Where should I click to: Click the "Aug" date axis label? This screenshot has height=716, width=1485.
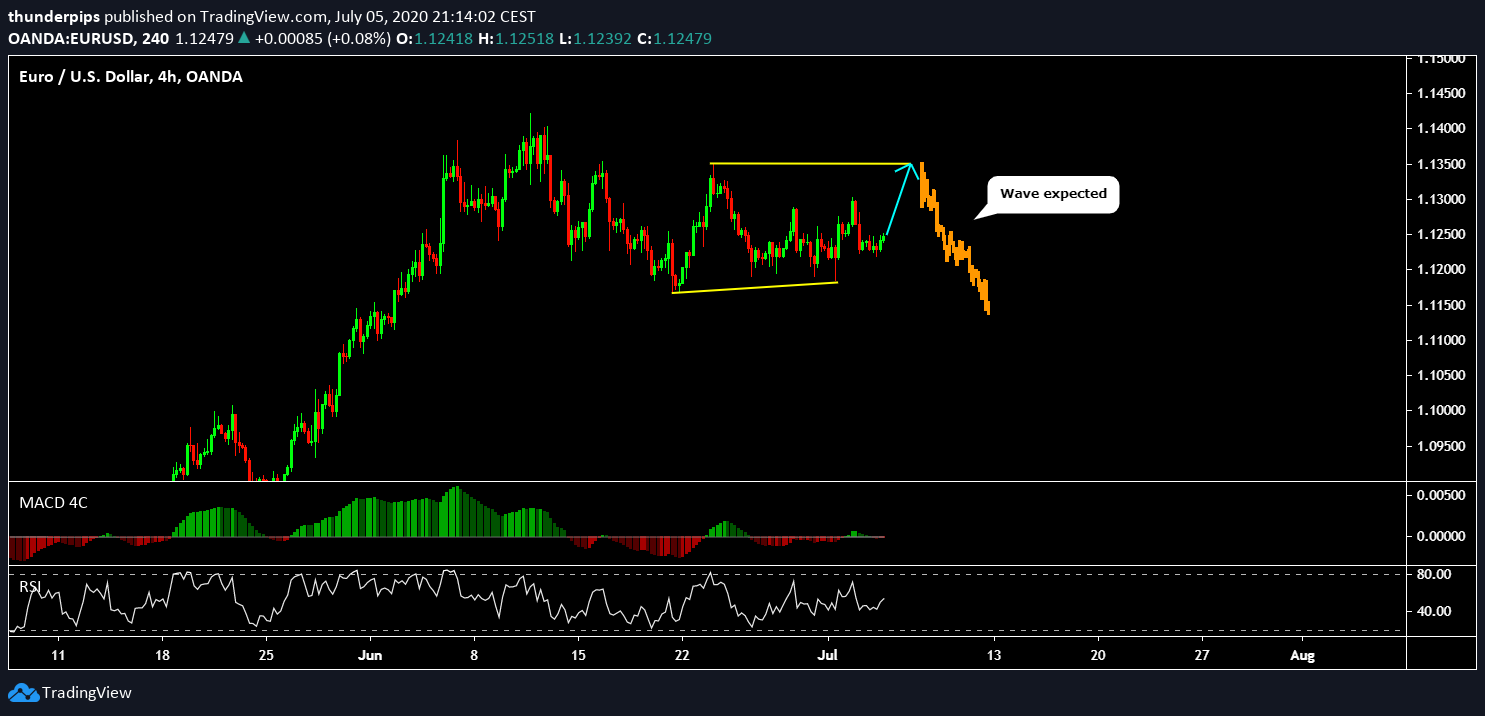[x=1303, y=656]
